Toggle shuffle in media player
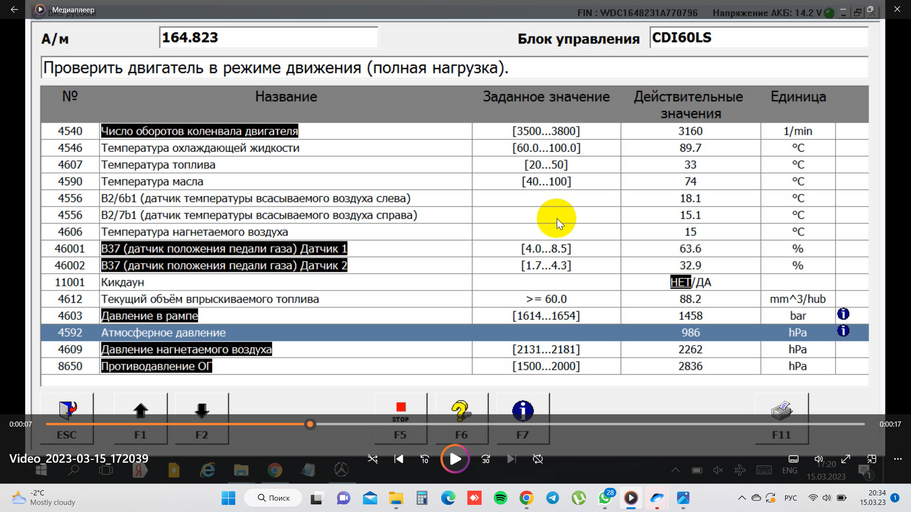 pos(372,459)
